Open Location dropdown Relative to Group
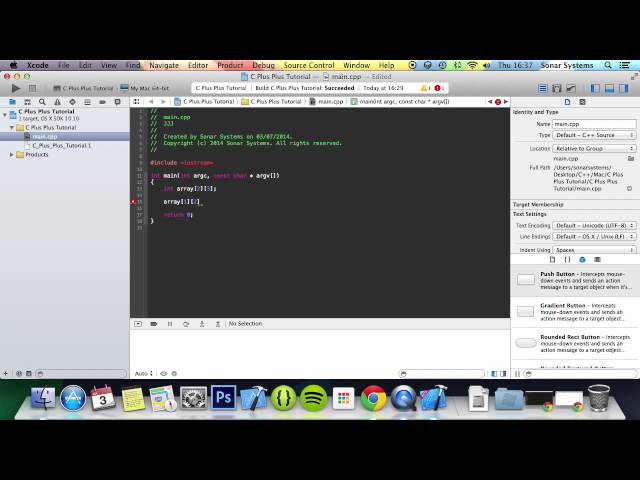 click(x=594, y=149)
